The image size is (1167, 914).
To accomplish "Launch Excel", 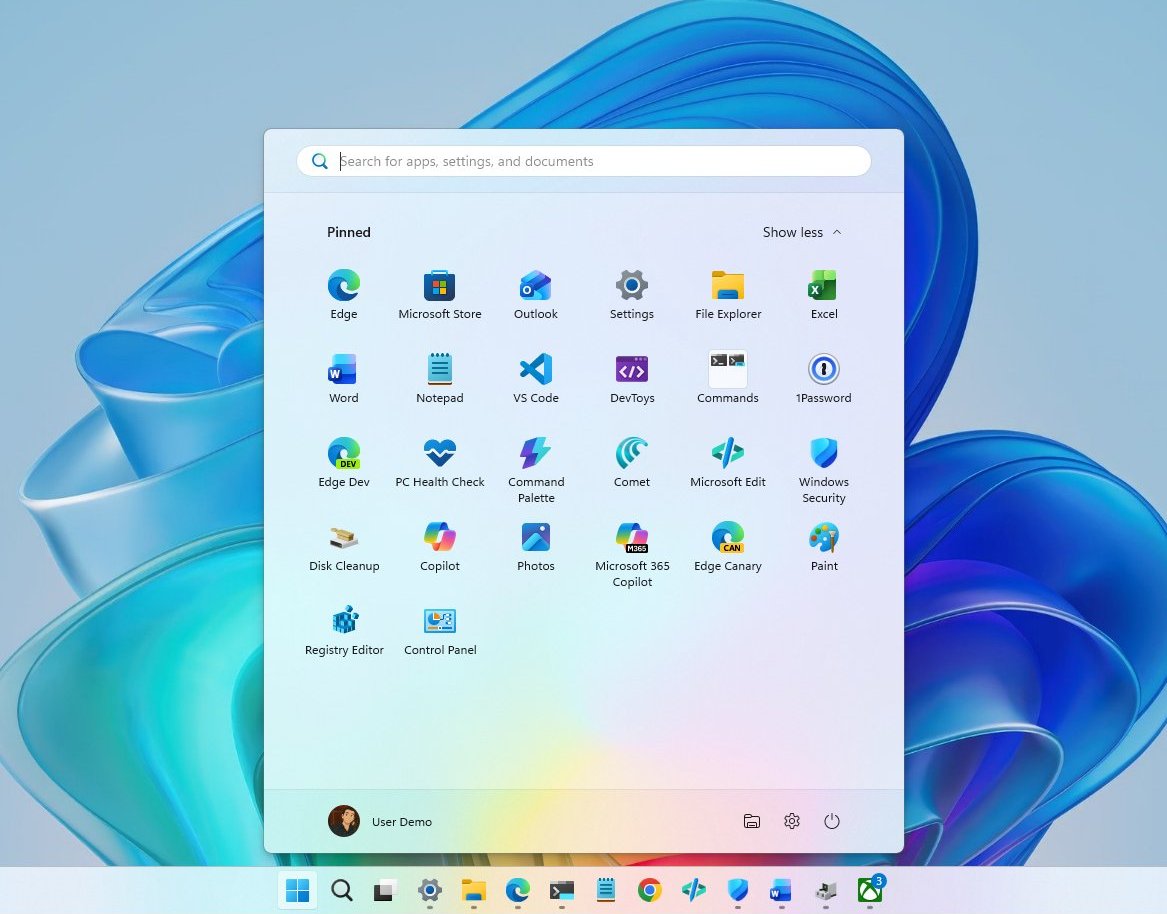I will (823, 285).
